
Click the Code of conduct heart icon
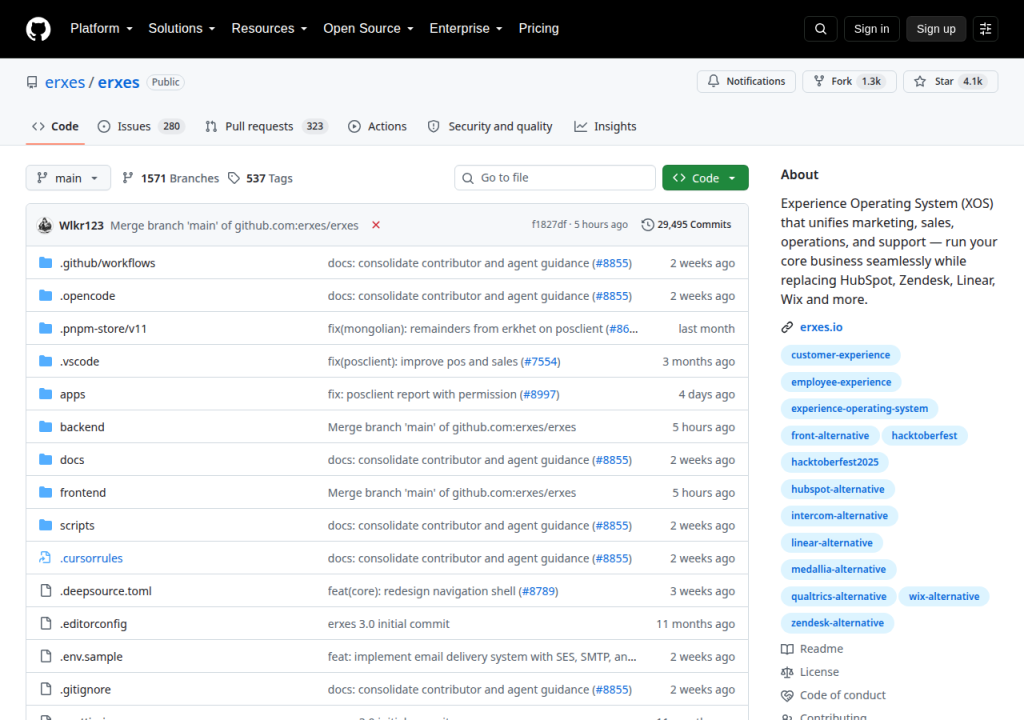point(787,696)
